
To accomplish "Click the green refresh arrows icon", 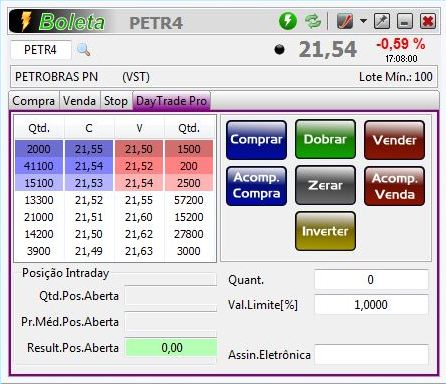I will 313,21.
